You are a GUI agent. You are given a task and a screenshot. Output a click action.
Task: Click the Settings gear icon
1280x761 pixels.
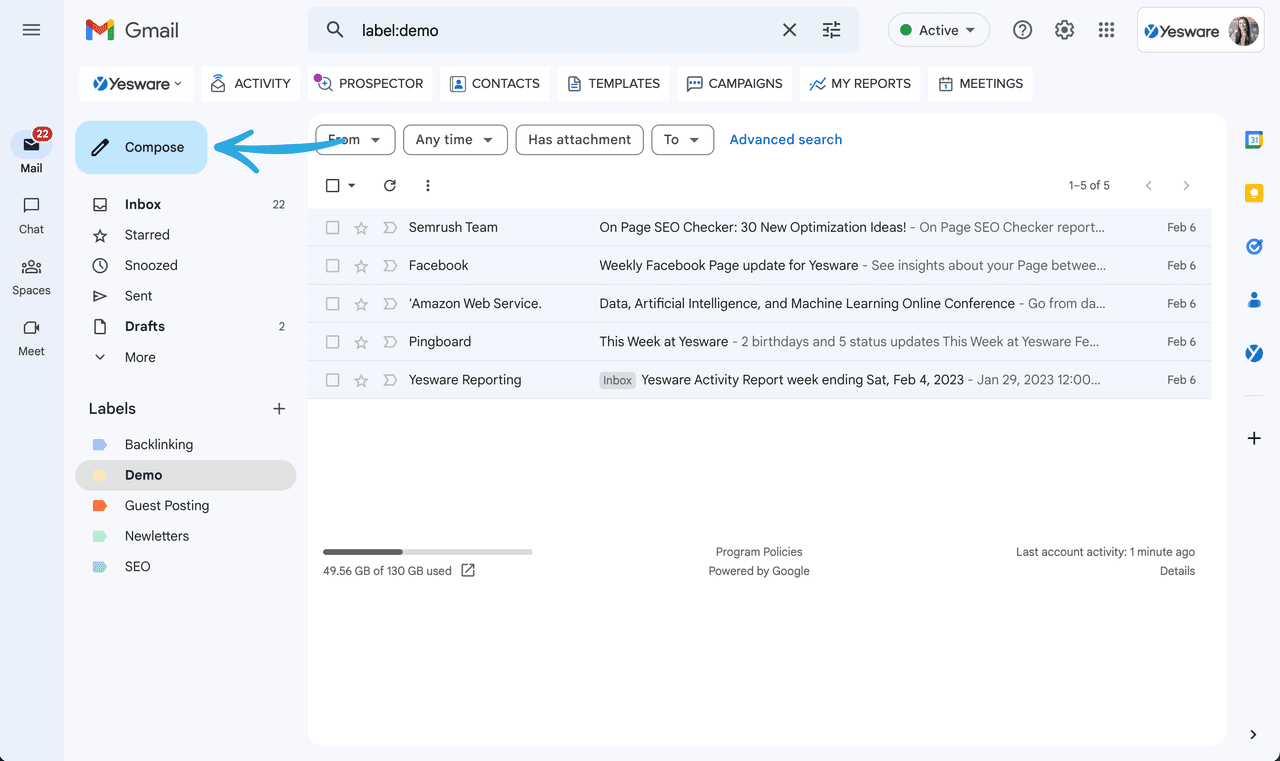click(1064, 30)
